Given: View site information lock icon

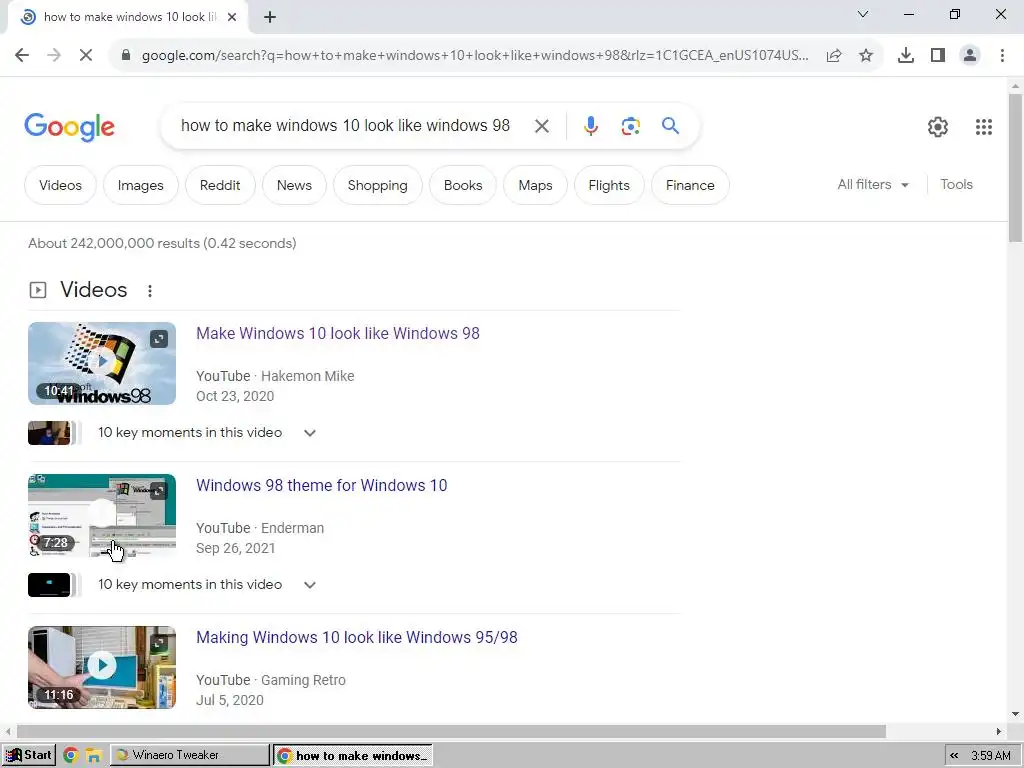Looking at the screenshot, I should pos(126,55).
